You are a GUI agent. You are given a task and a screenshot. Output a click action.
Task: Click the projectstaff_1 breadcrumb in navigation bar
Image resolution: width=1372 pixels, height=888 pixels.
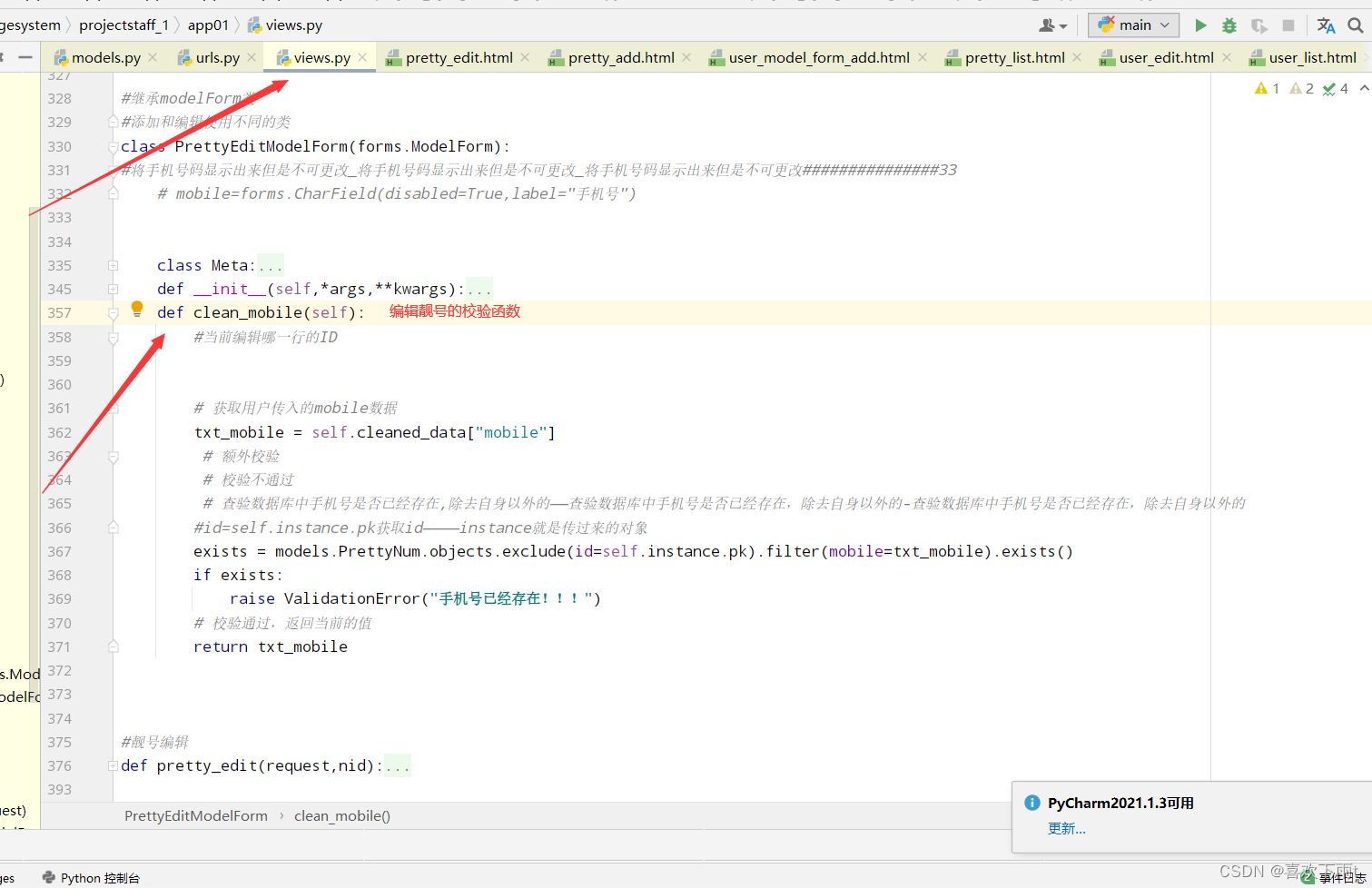[123, 25]
